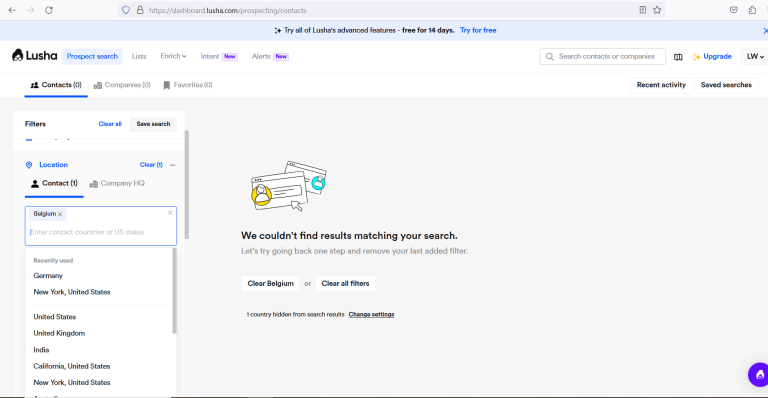768x398 pixels.
Task: Open the Intent navigation item
Action: point(218,56)
